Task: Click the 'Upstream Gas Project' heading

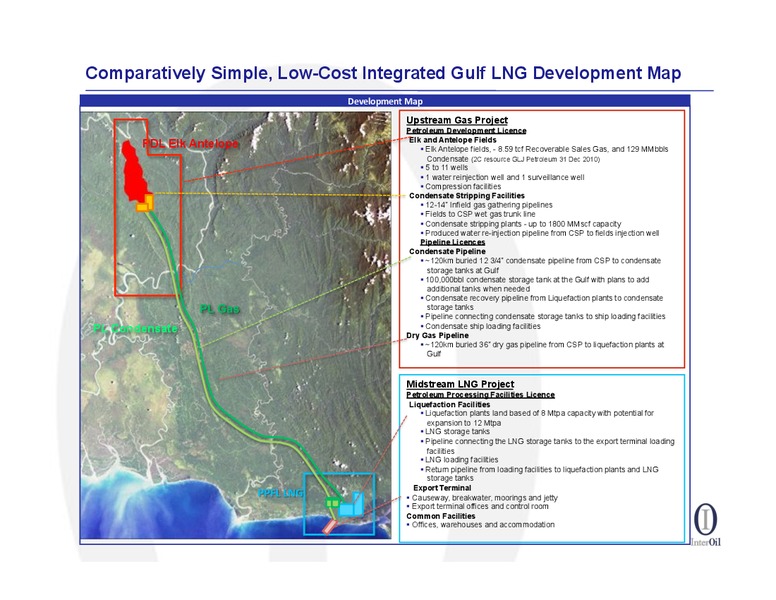Action: (457, 120)
